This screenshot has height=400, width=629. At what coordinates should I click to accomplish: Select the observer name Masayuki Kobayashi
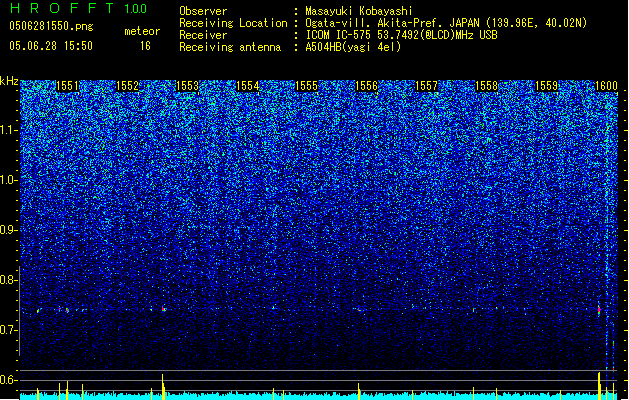point(359,11)
